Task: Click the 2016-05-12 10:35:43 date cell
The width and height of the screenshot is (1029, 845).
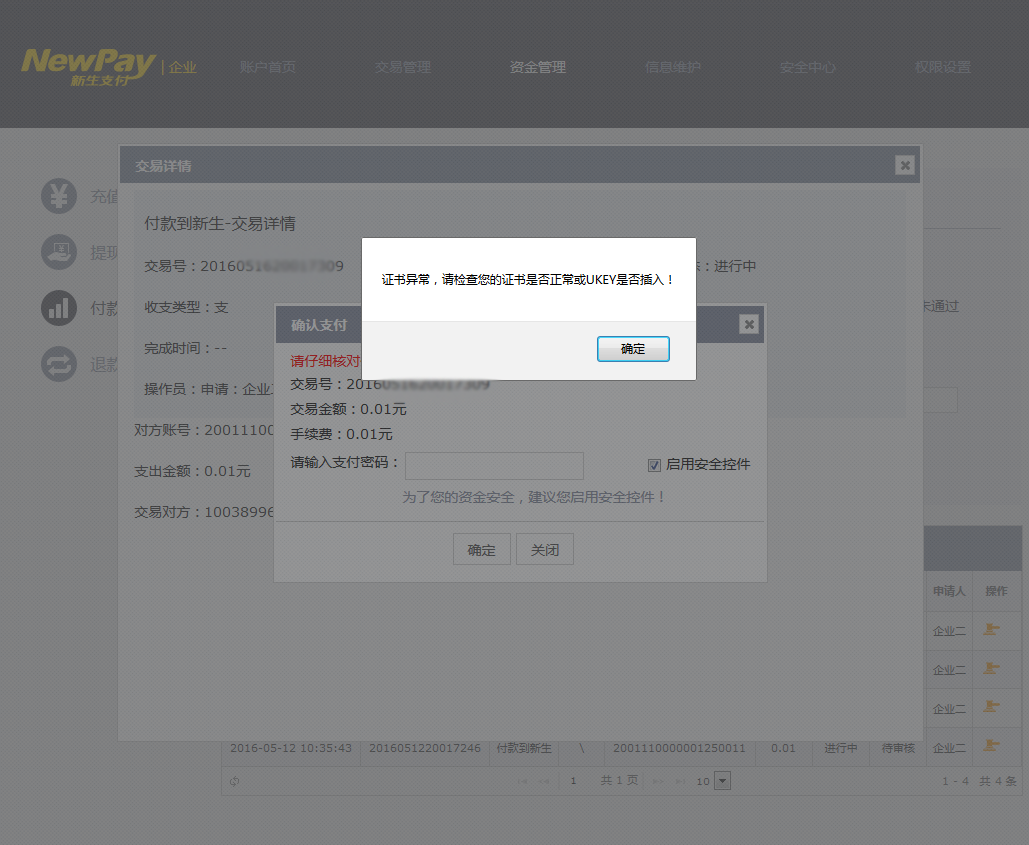Action: tap(291, 748)
